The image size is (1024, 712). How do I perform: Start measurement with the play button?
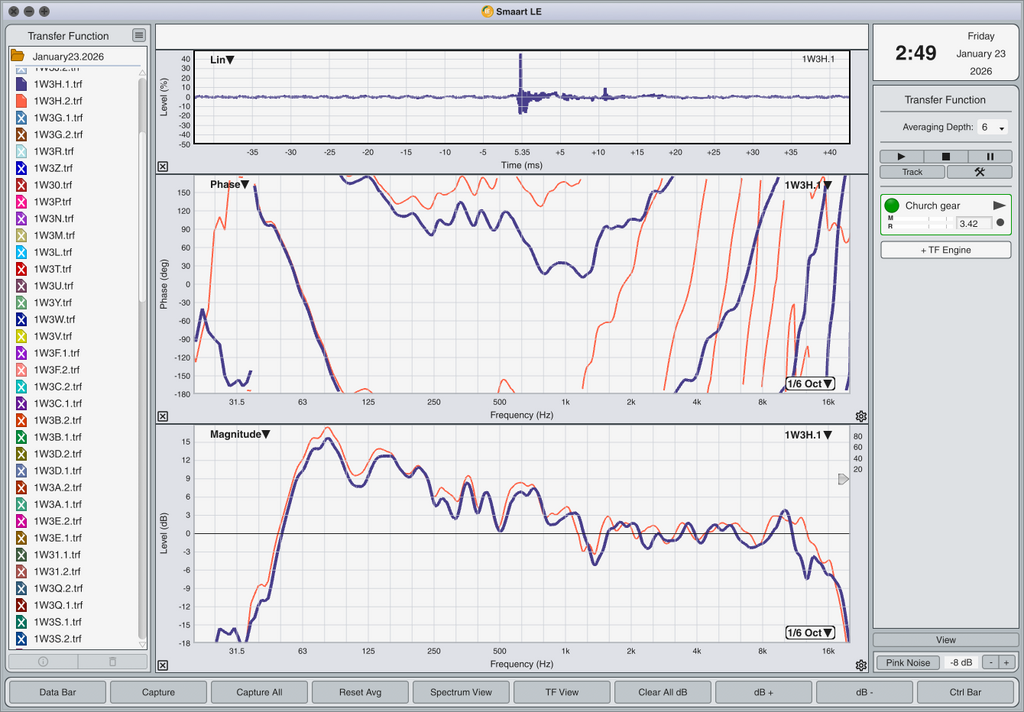click(x=902, y=157)
